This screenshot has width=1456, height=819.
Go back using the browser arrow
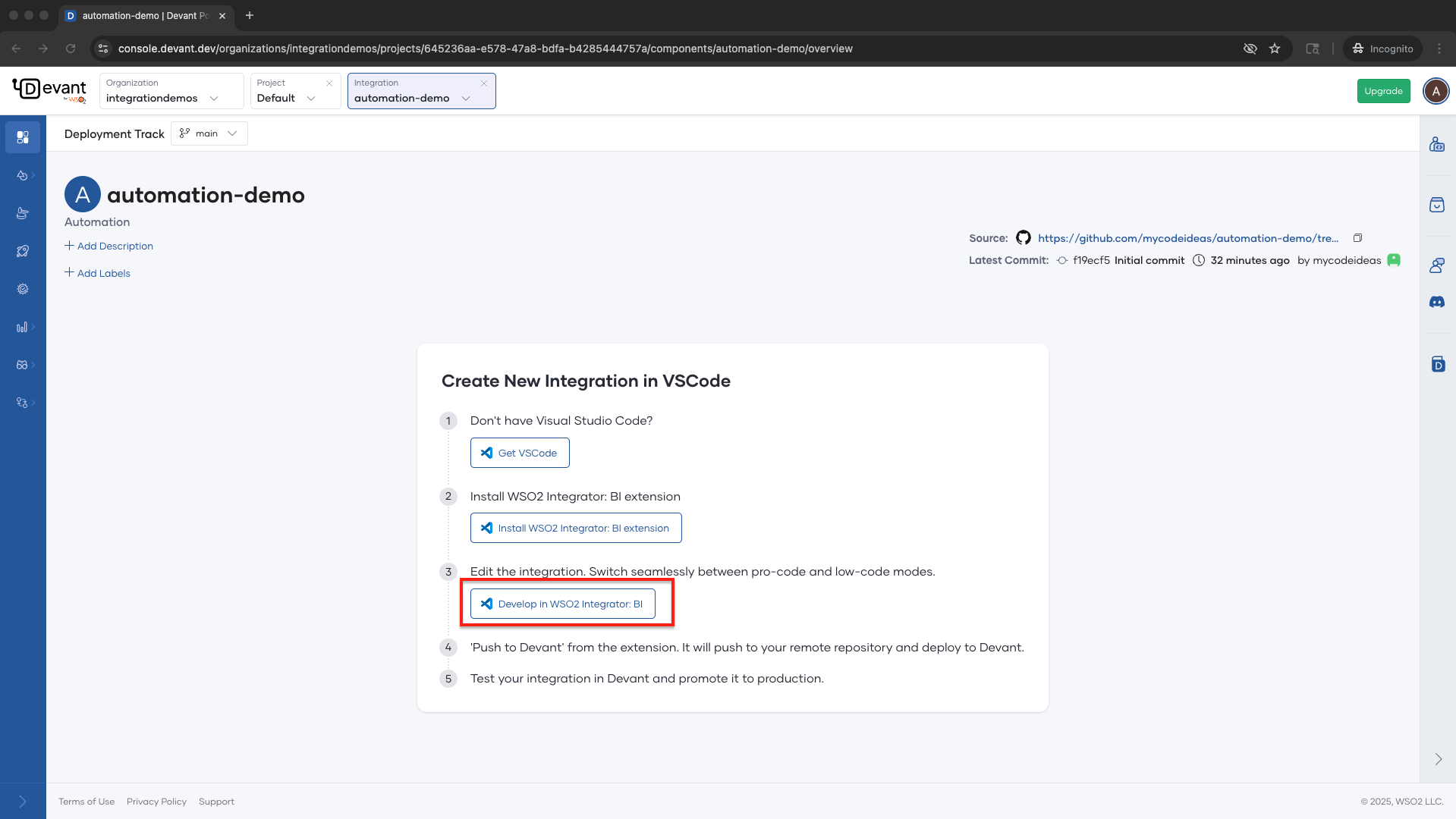point(16,49)
